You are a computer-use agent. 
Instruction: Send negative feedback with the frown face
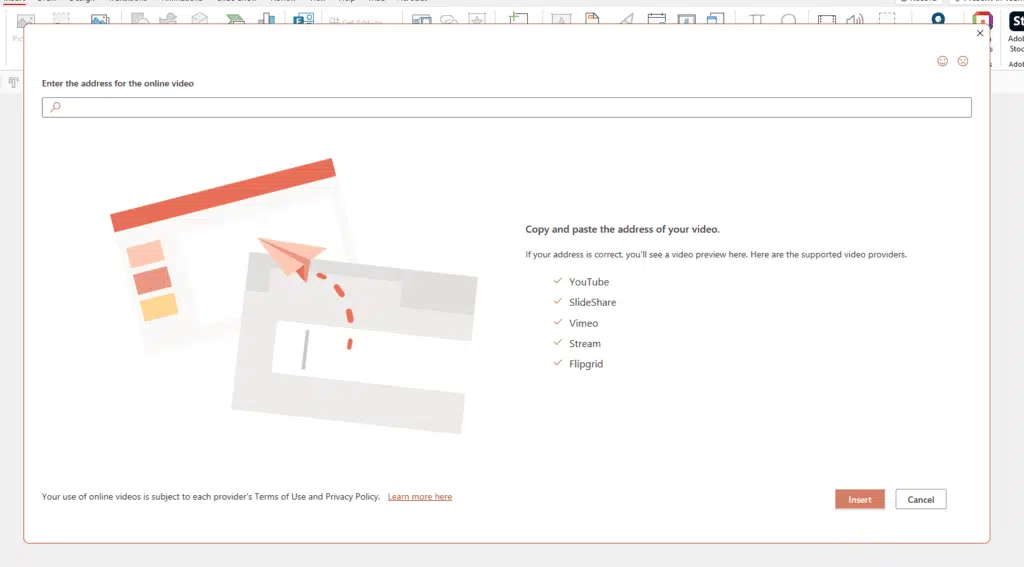tap(963, 61)
